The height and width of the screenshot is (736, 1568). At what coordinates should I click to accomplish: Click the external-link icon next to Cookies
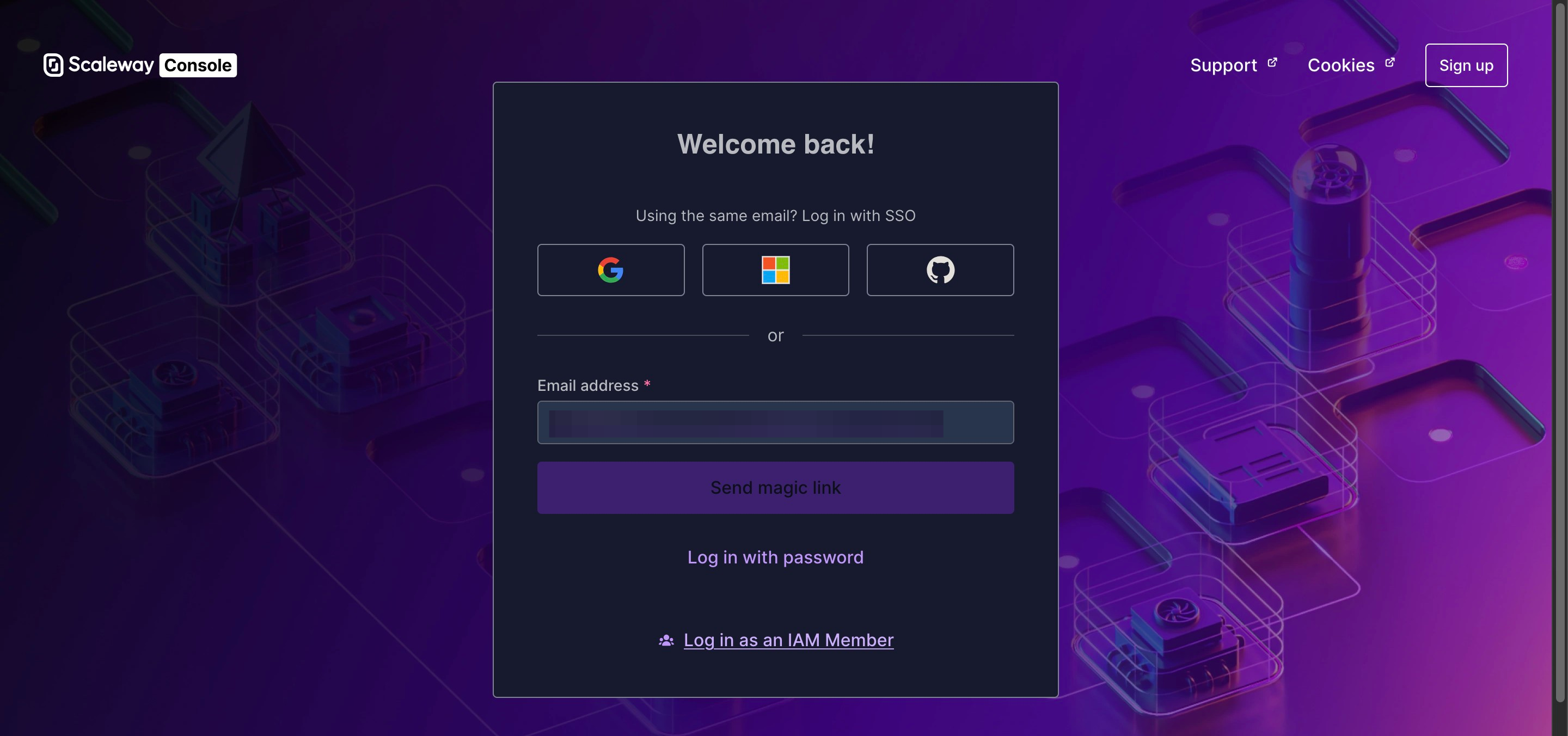click(x=1389, y=62)
